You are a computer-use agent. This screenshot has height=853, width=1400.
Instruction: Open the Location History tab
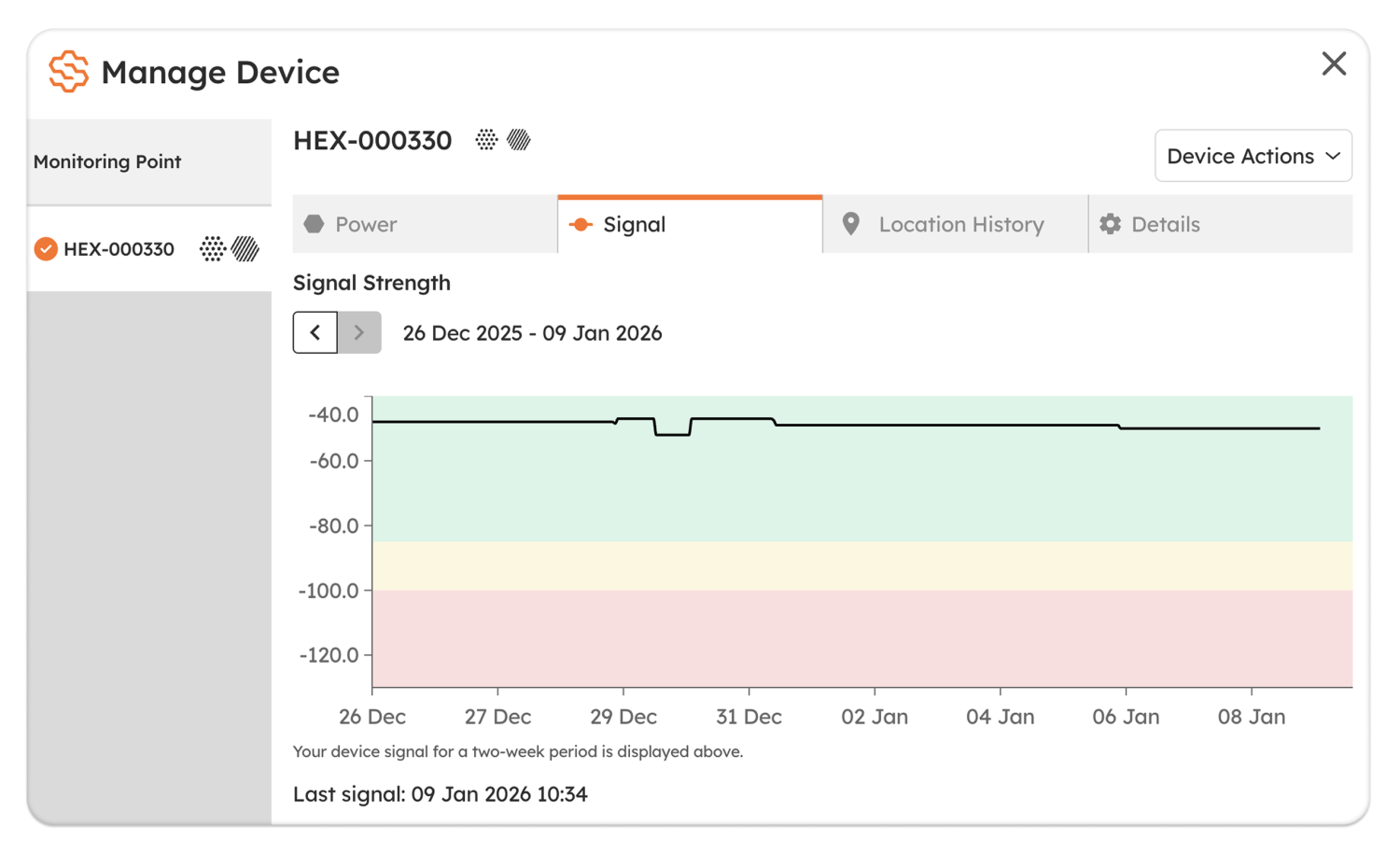coord(956,224)
